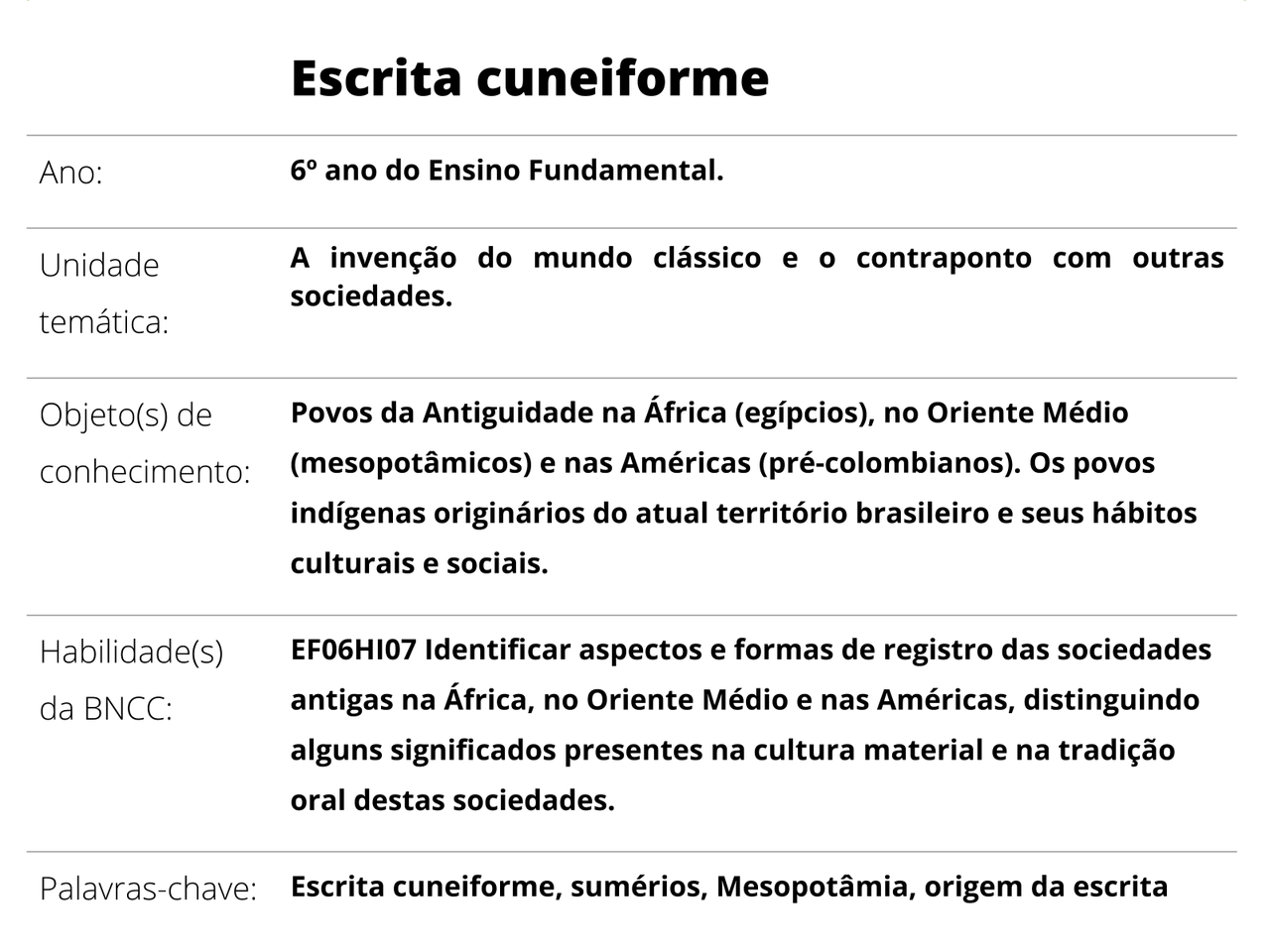Click the "temática:" label text
The width and height of the screenshot is (1270, 952).
(104, 322)
